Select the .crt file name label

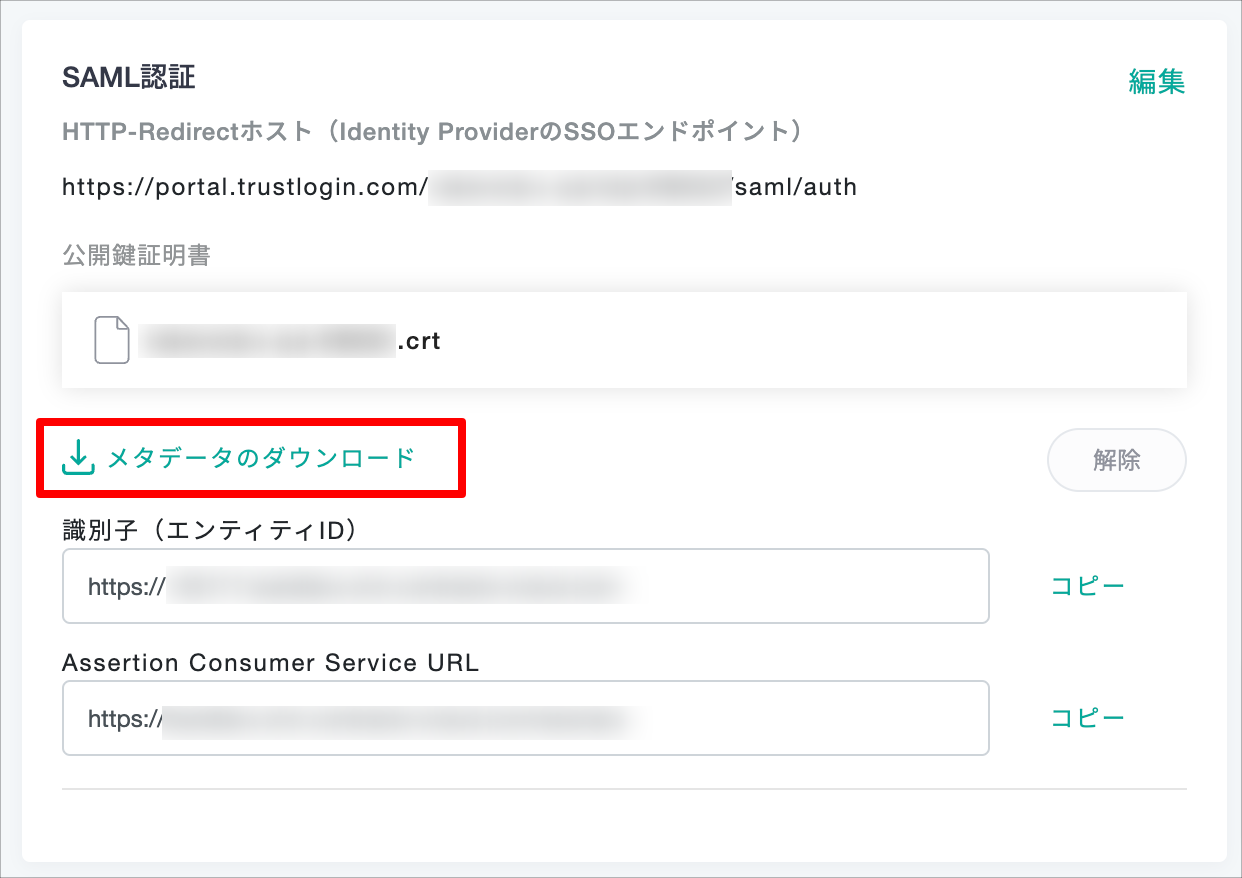[290, 340]
